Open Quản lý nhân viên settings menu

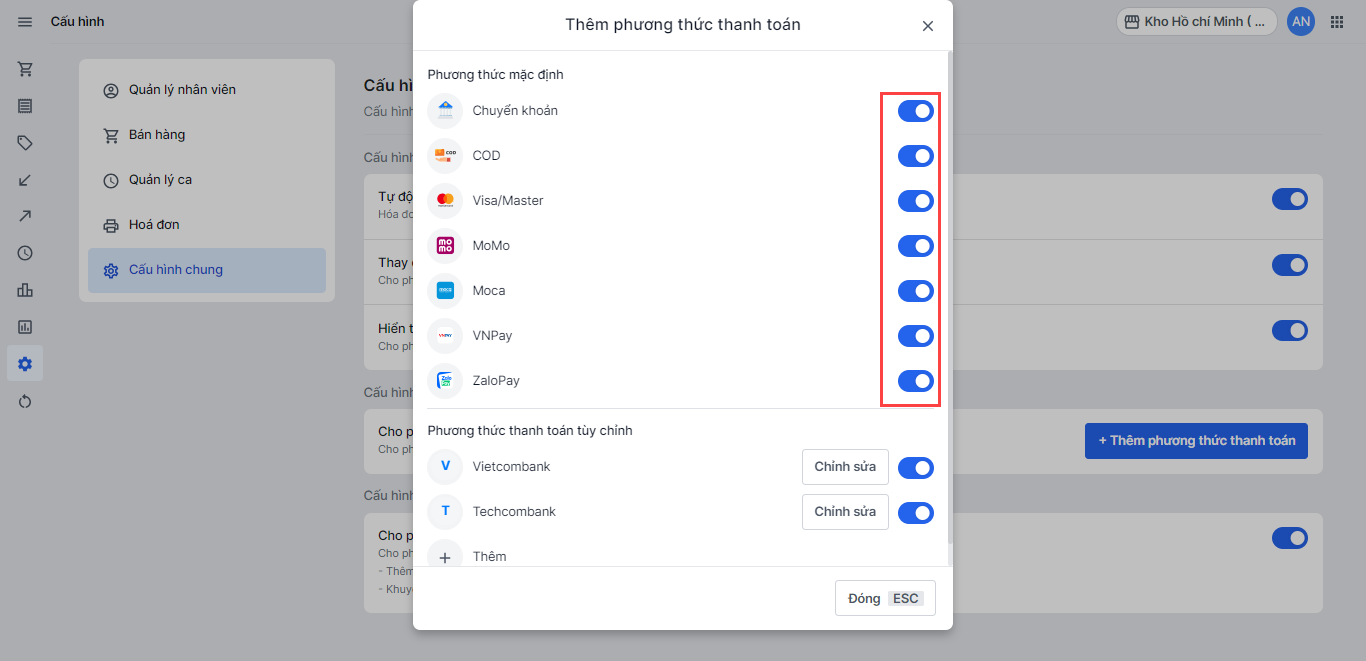182,90
